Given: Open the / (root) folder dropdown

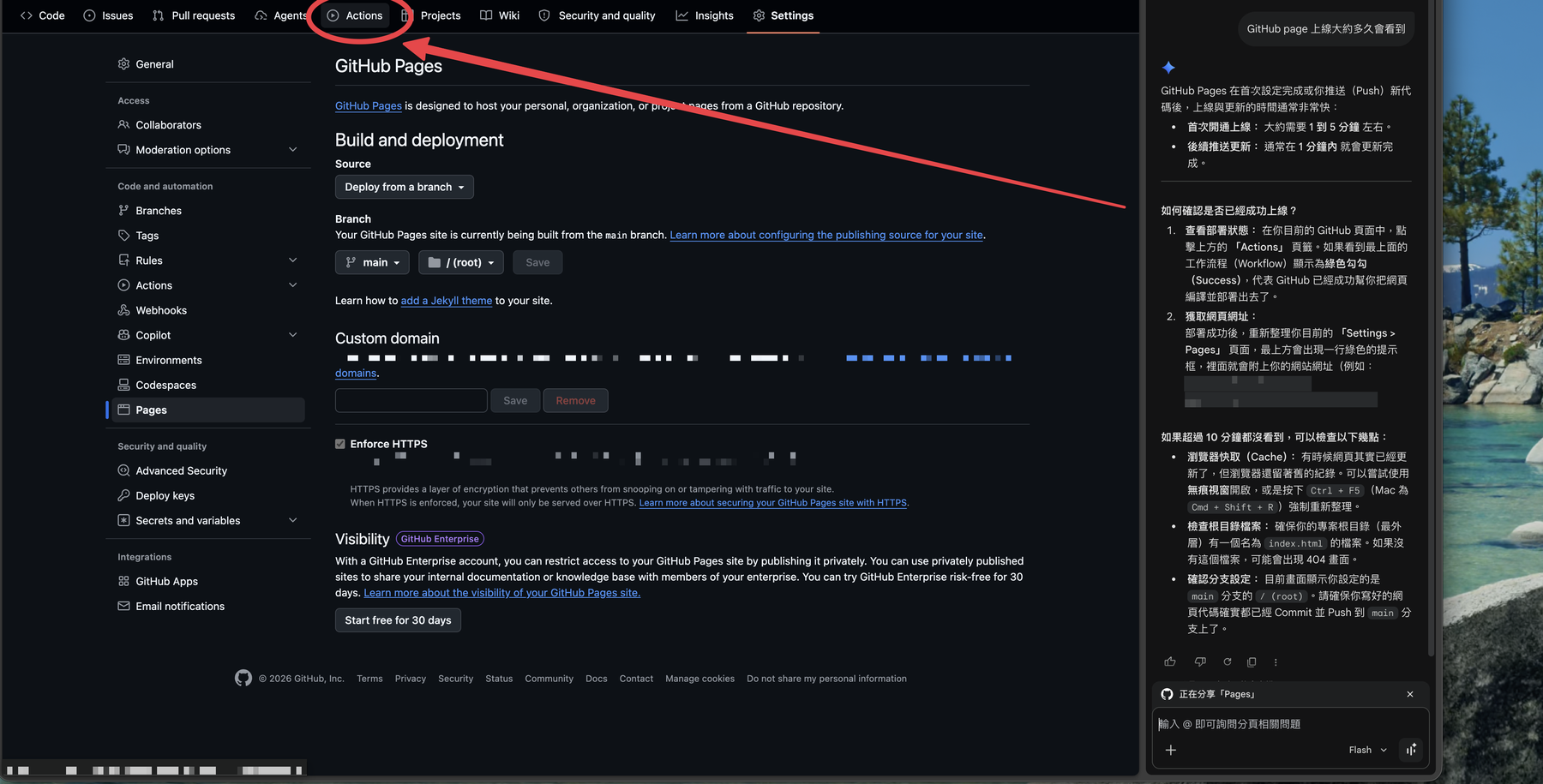Looking at the screenshot, I should 461,262.
